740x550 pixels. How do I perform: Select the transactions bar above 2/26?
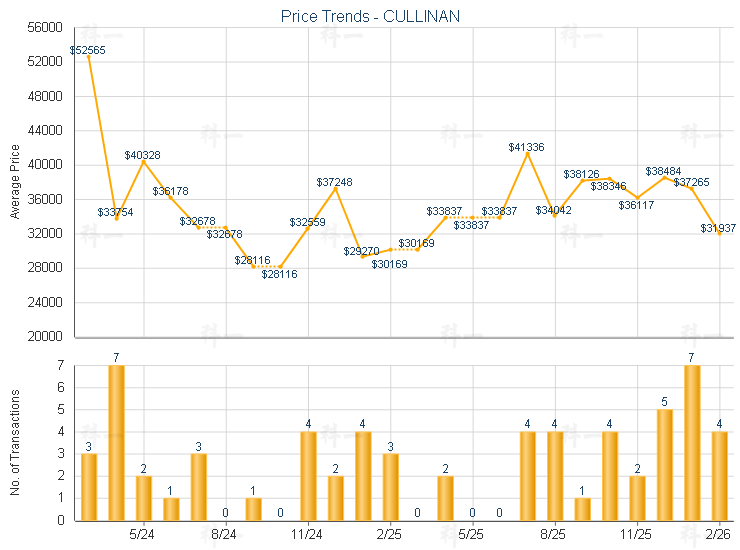[720, 476]
